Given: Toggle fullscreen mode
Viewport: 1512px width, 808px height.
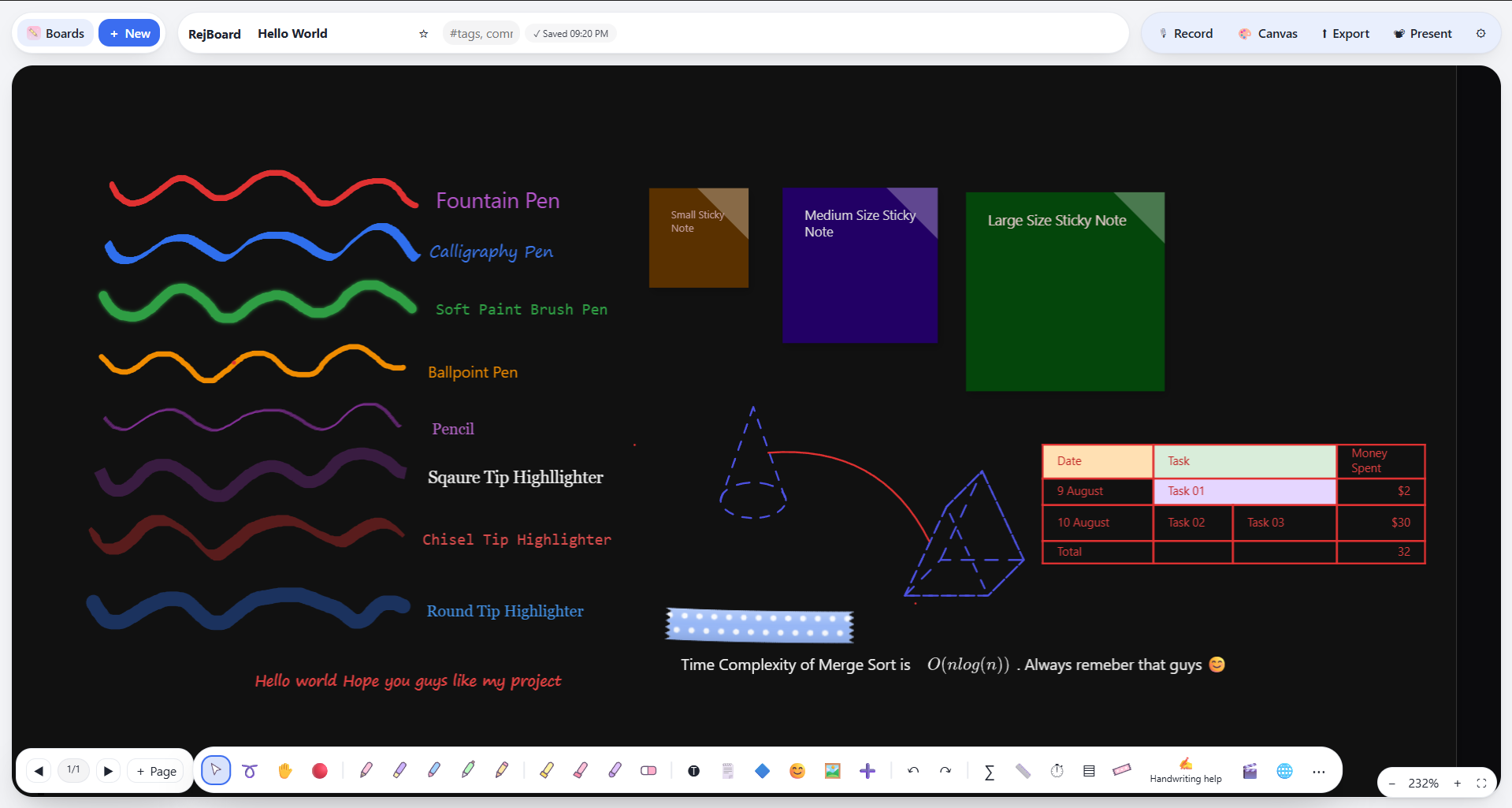Looking at the screenshot, I should (1481, 783).
